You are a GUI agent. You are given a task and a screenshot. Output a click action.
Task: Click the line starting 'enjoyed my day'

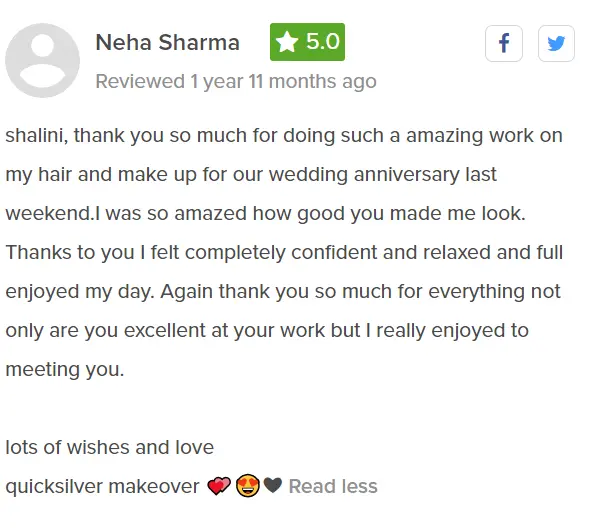coord(283,291)
